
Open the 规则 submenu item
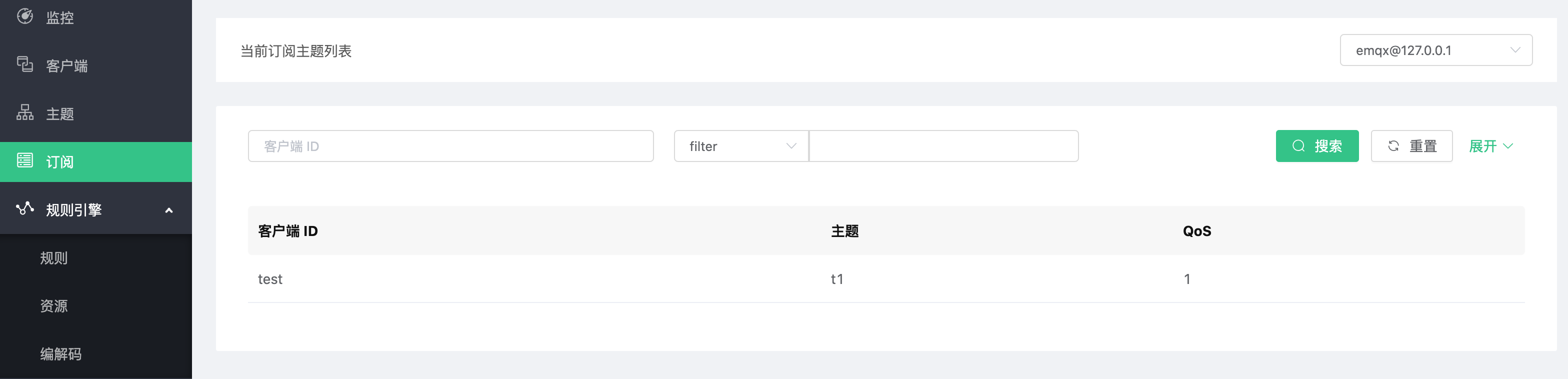54,258
